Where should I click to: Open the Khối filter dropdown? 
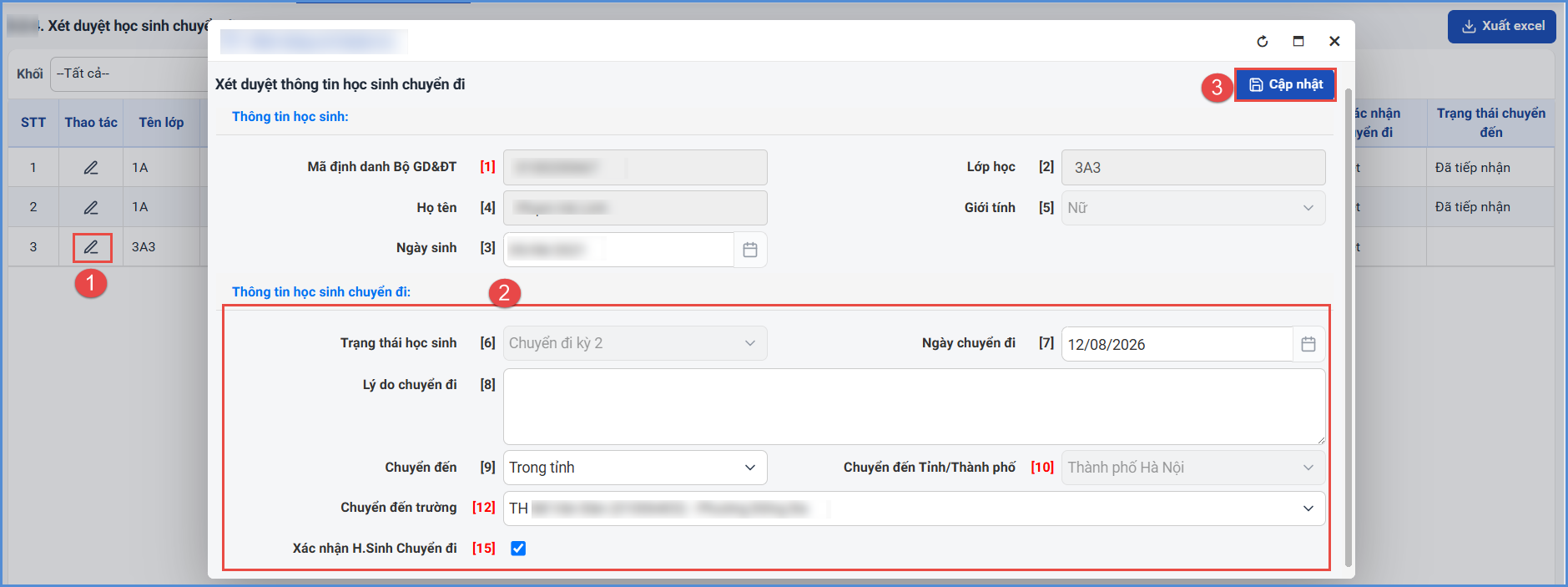129,73
